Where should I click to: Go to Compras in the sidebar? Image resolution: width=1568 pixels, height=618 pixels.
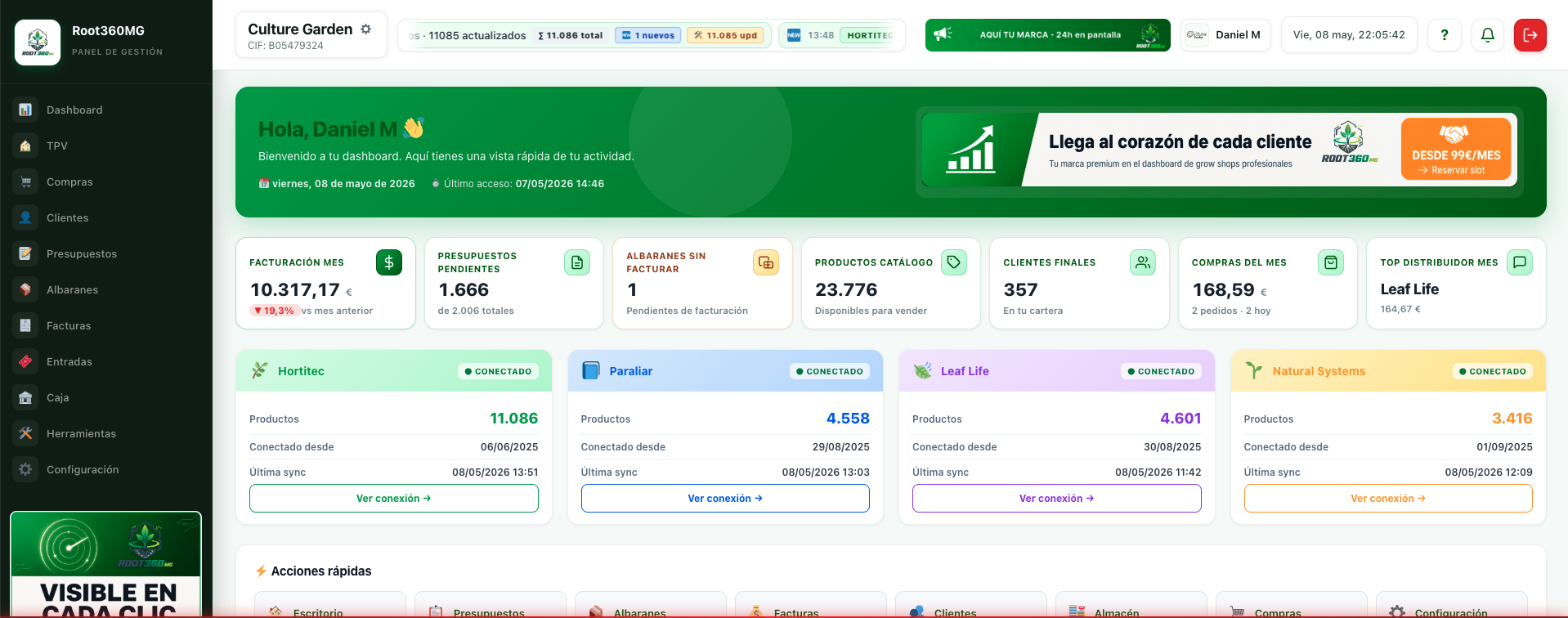click(x=106, y=181)
